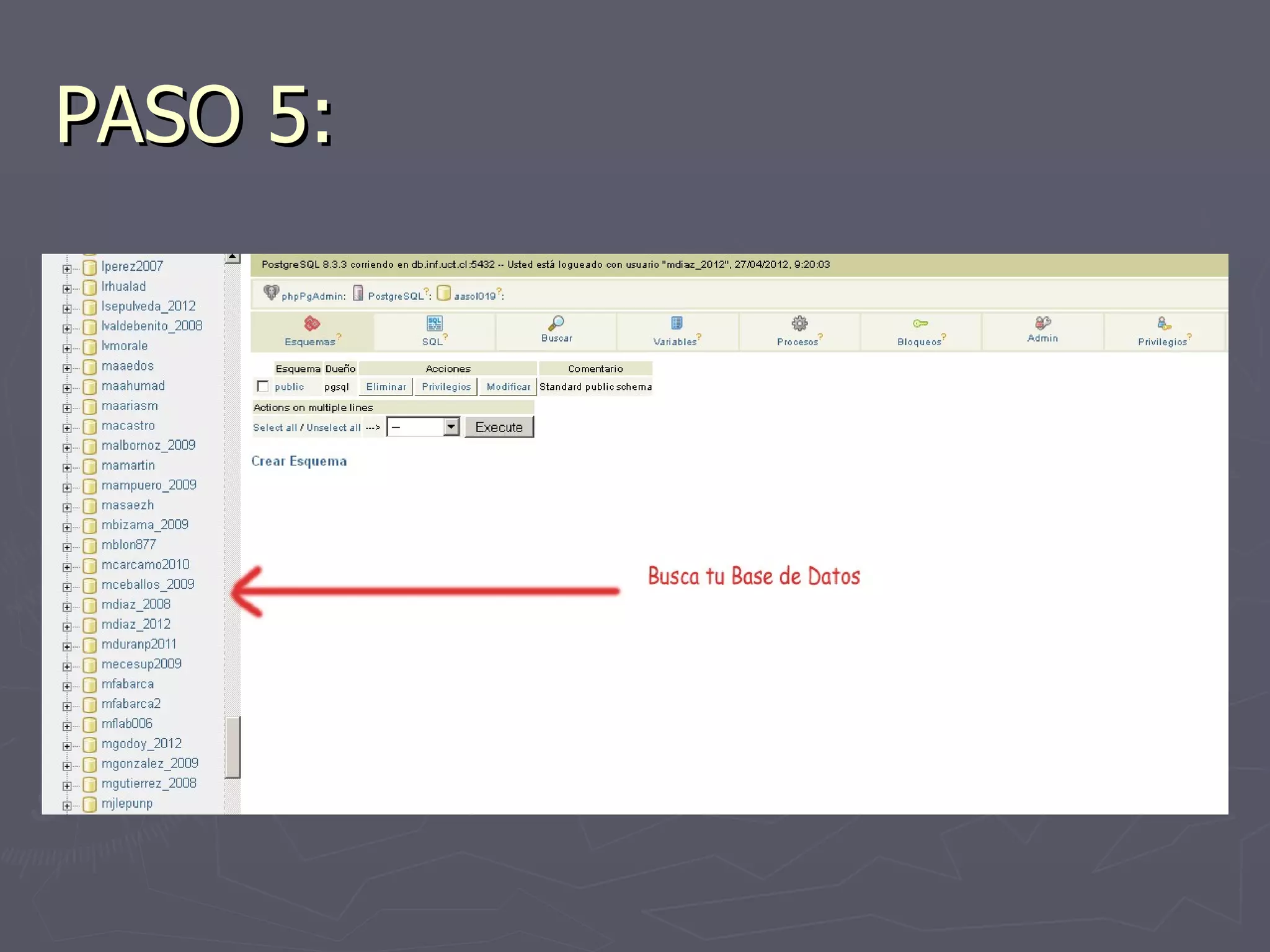Click the Buscar magnifying glass icon

coord(556,323)
